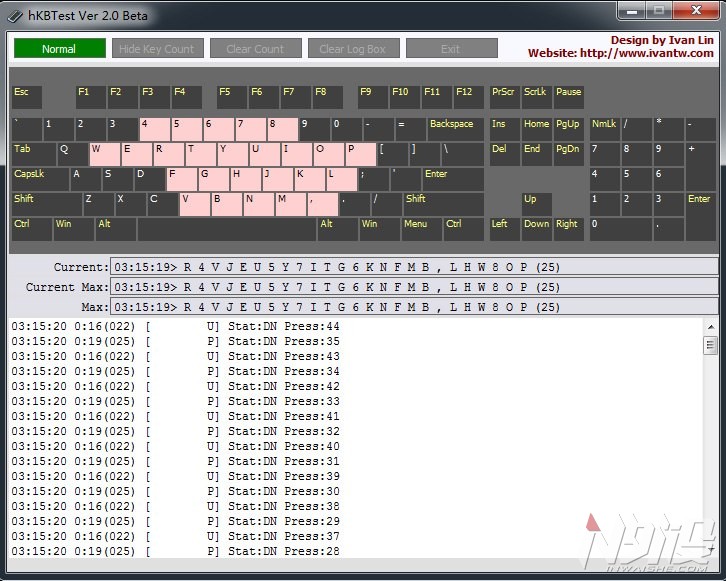Screen dimensions: 726x581
Task: Click the left Win key tile
Action: [74, 229]
